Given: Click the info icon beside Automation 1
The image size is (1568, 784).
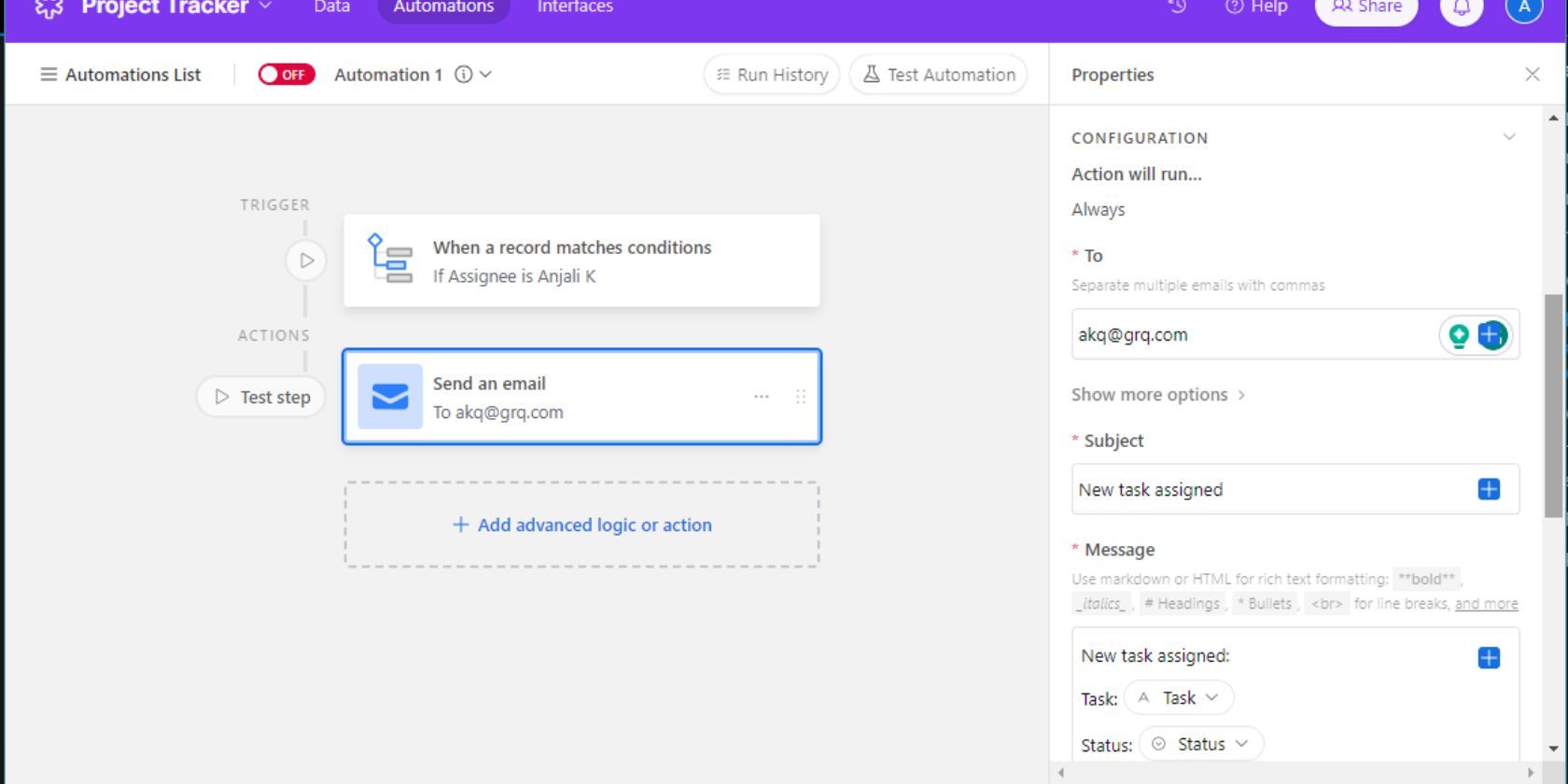Looking at the screenshot, I should (463, 75).
